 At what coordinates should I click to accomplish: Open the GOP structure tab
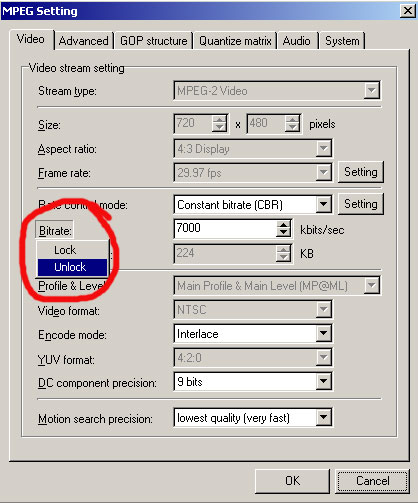pyautogui.click(x=154, y=41)
